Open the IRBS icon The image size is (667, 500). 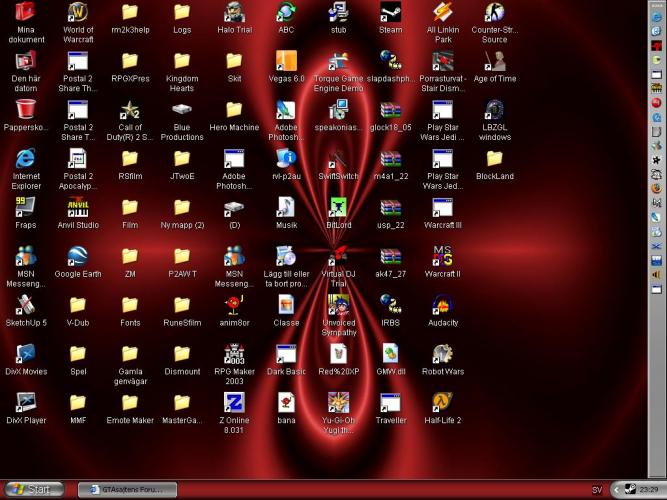click(390, 305)
